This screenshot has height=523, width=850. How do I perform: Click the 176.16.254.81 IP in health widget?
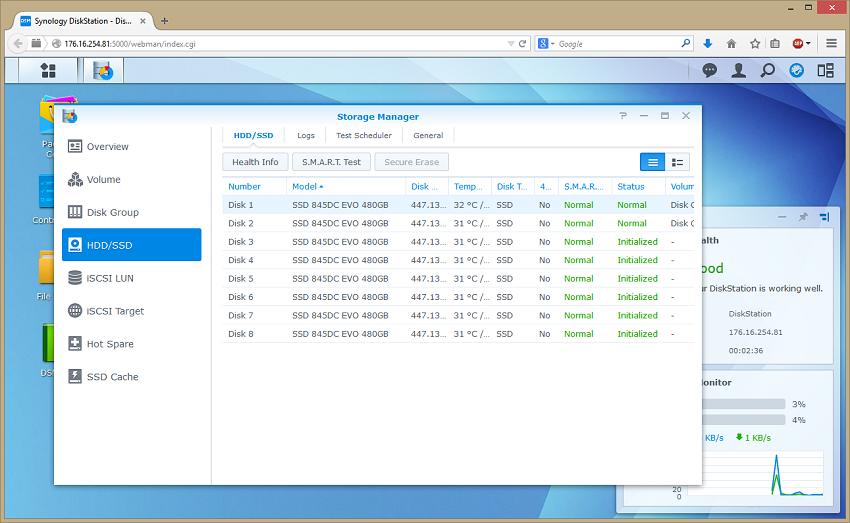(755, 332)
